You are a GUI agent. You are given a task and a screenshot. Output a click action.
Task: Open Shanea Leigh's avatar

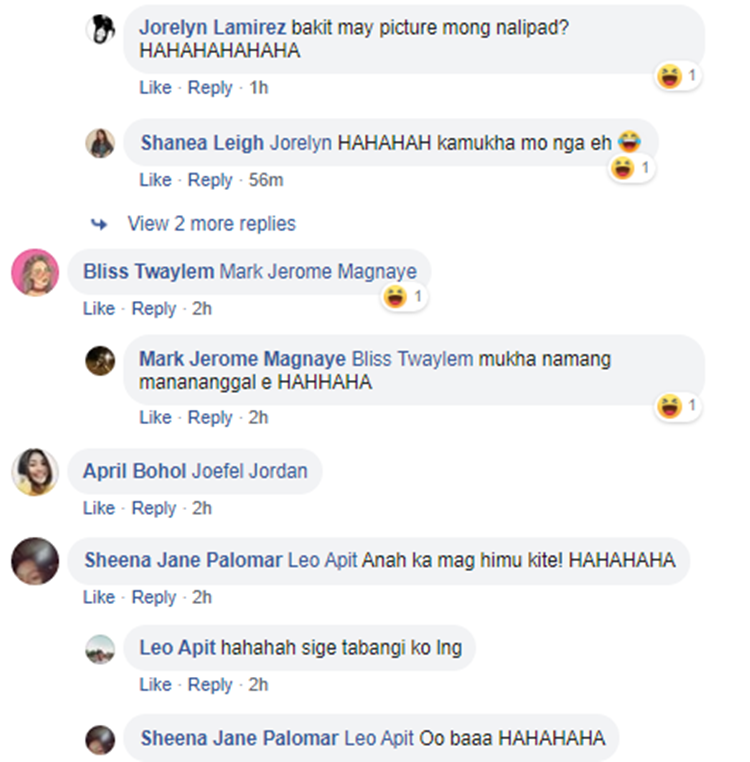click(x=100, y=143)
